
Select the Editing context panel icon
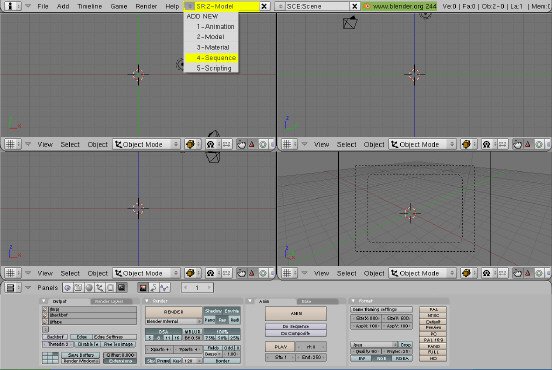coord(111,288)
